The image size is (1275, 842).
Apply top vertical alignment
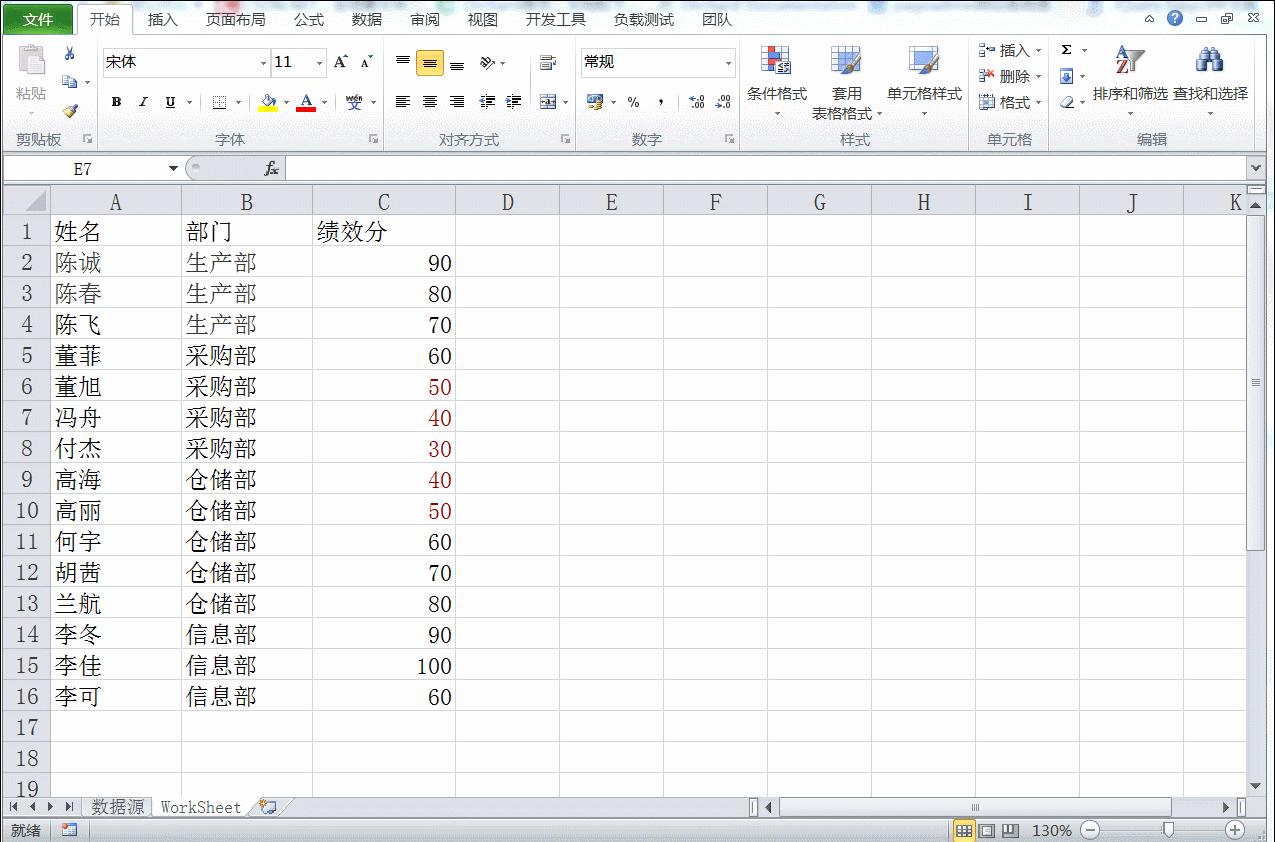click(403, 62)
